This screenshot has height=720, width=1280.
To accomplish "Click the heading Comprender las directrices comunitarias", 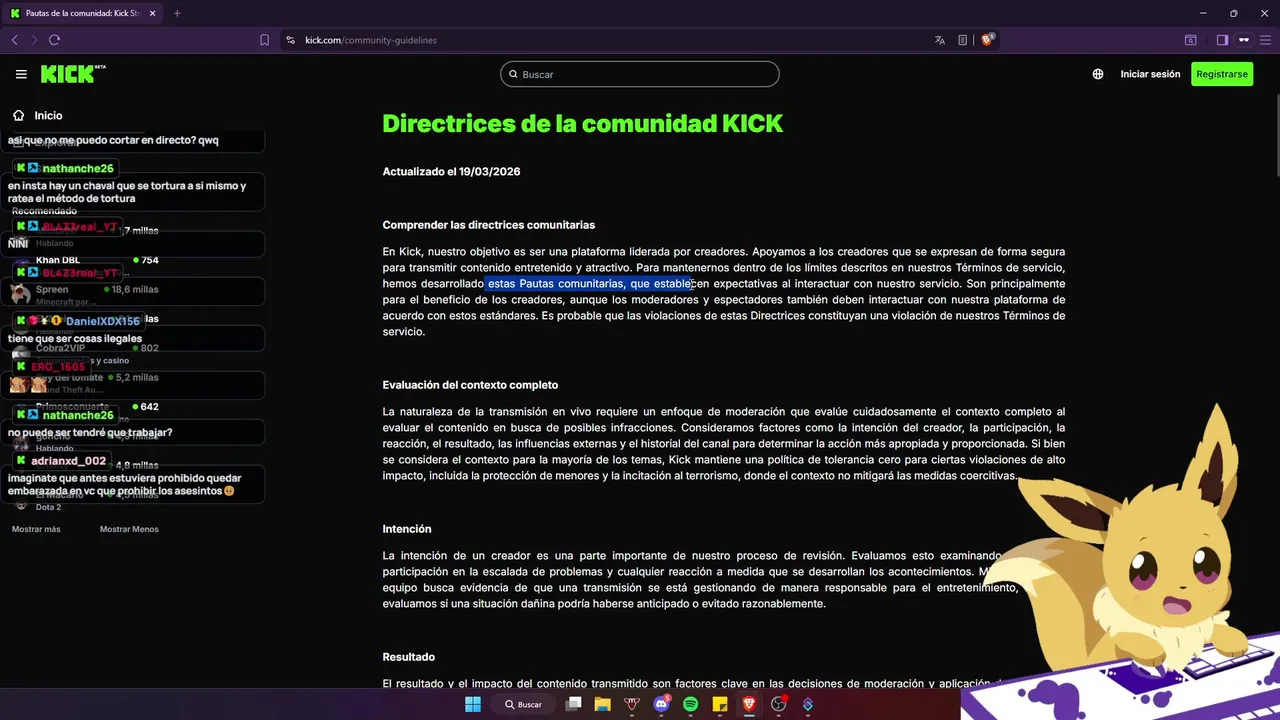I will pyautogui.click(x=488, y=225).
